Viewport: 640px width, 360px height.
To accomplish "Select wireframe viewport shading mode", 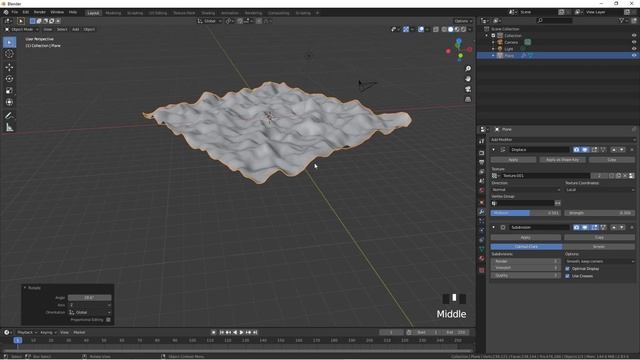I will pyautogui.click(x=444, y=29).
